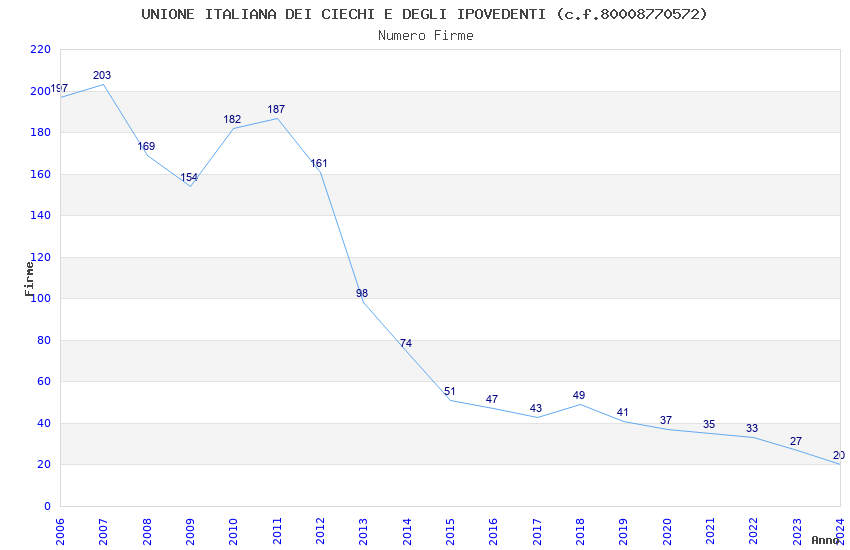
Task: Click the y-axis value 140
Action: click(x=40, y=216)
